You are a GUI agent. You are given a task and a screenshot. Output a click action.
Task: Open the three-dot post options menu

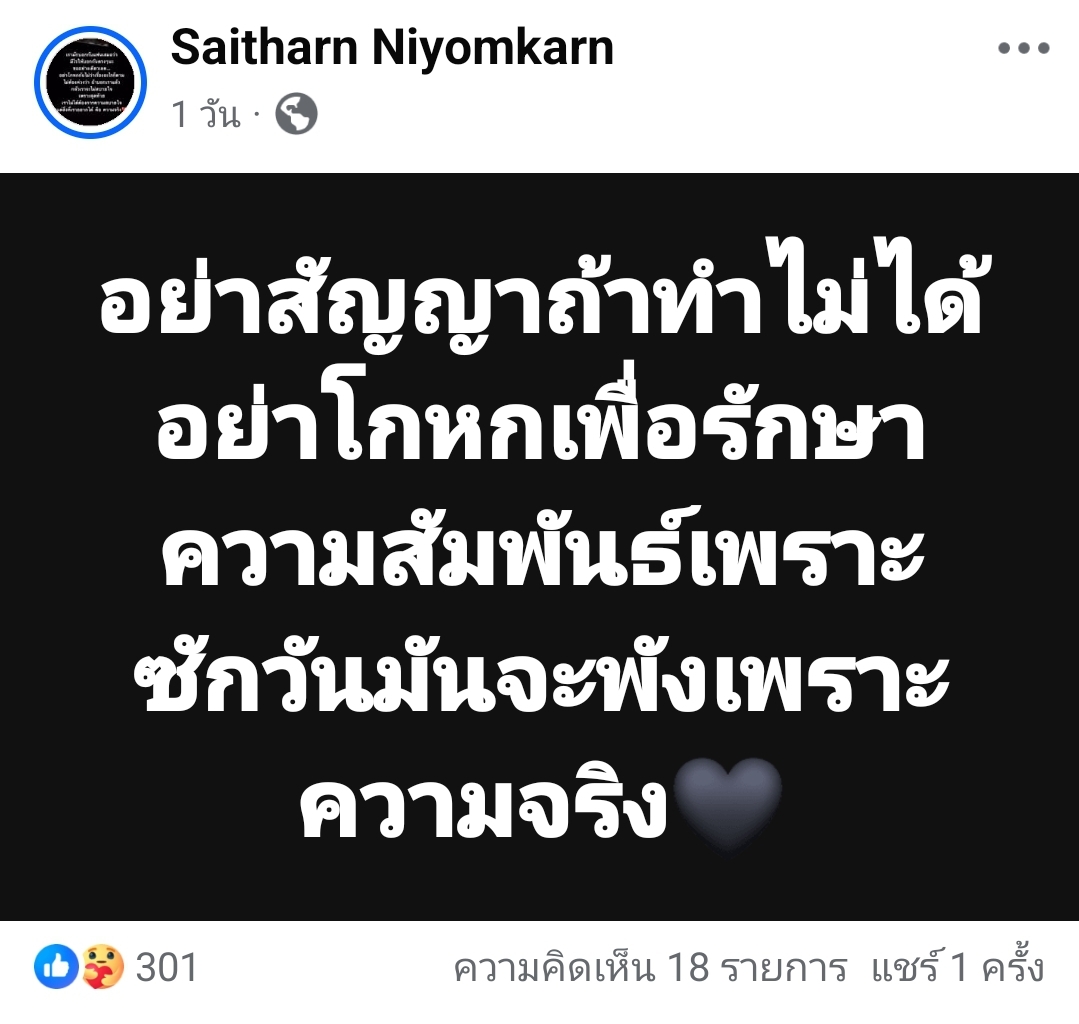pos(1024,48)
